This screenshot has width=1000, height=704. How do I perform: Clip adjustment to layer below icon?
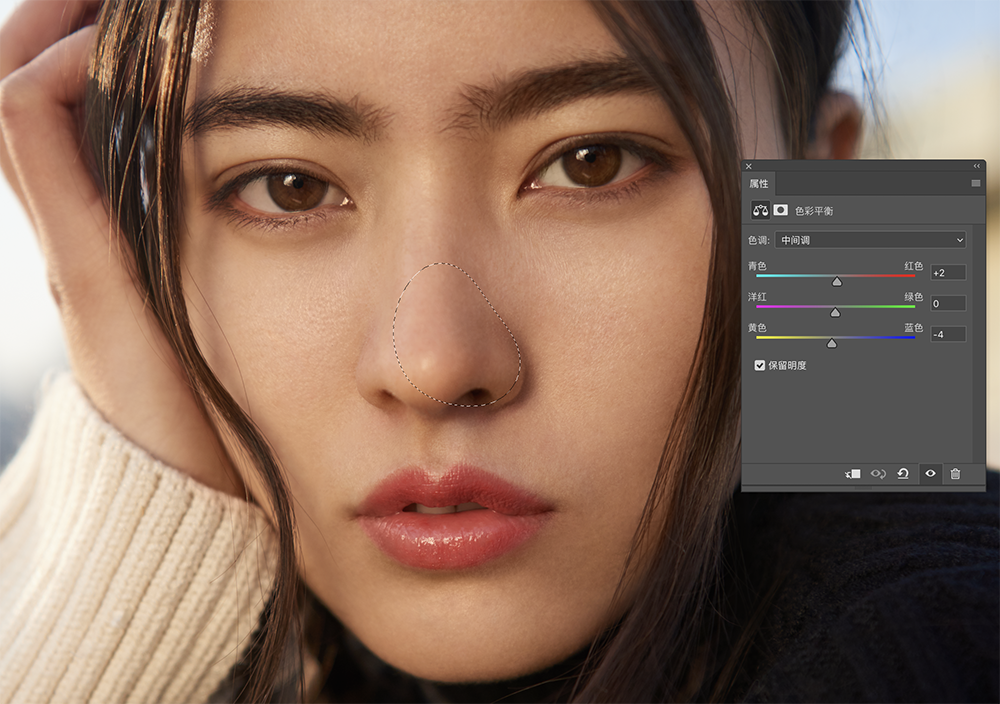click(x=853, y=474)
